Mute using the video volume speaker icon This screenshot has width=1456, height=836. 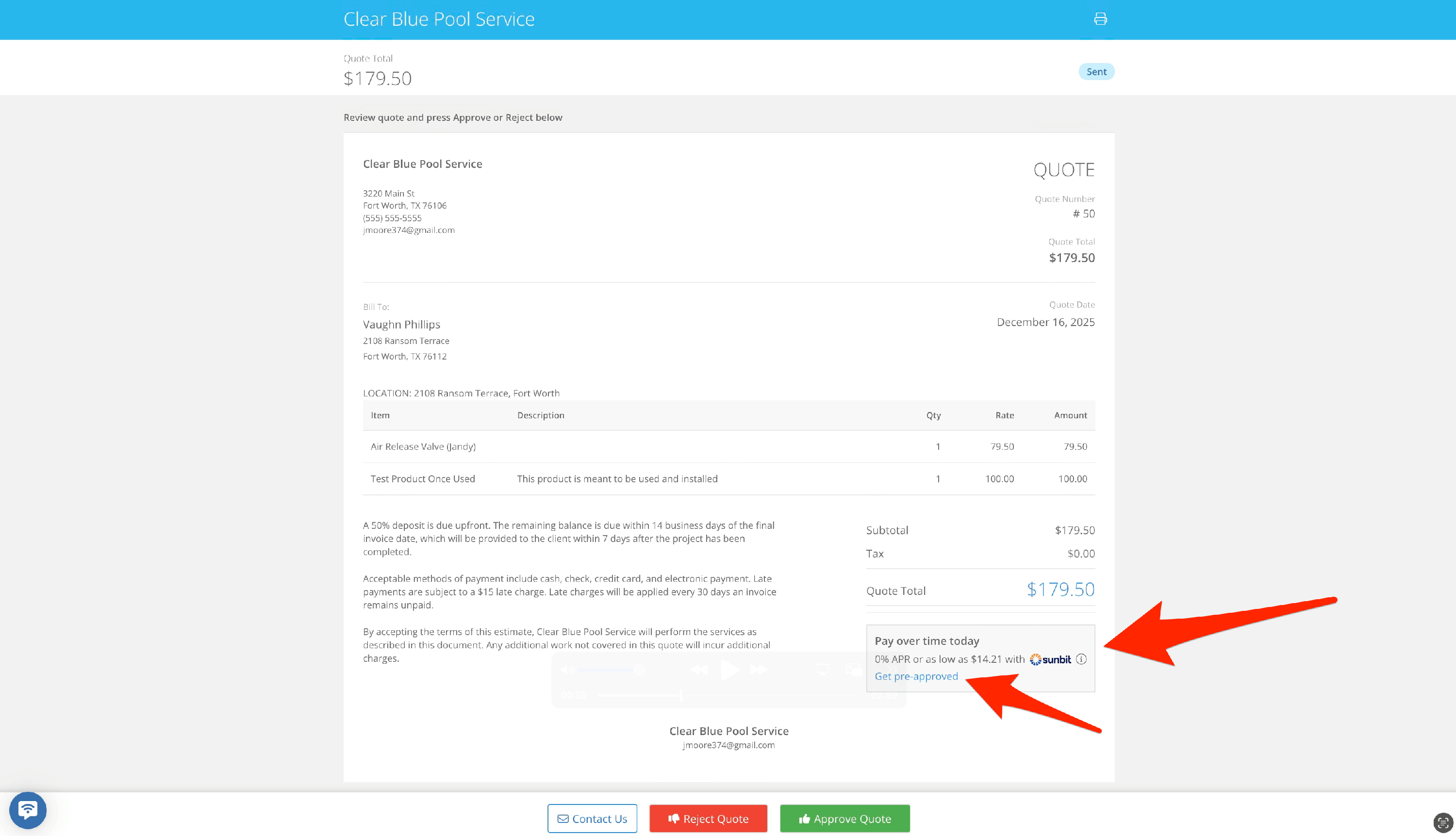point(567,670)
